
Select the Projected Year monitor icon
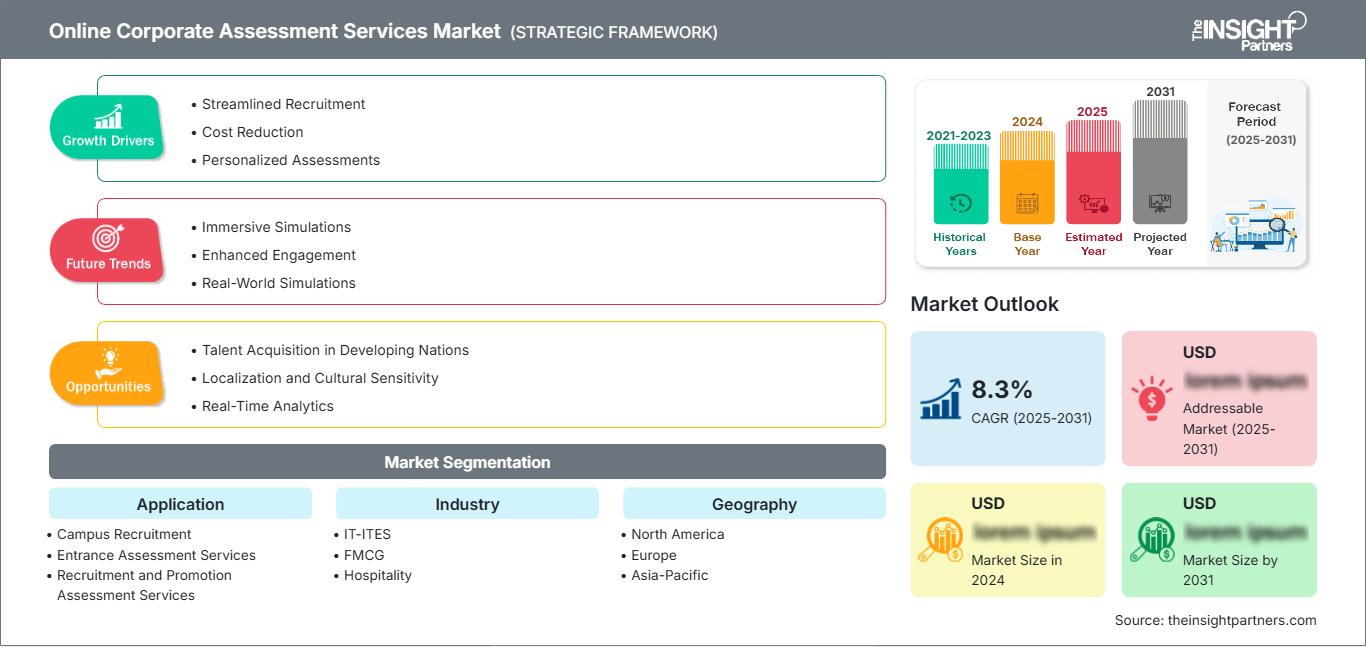pos(1160,203)
